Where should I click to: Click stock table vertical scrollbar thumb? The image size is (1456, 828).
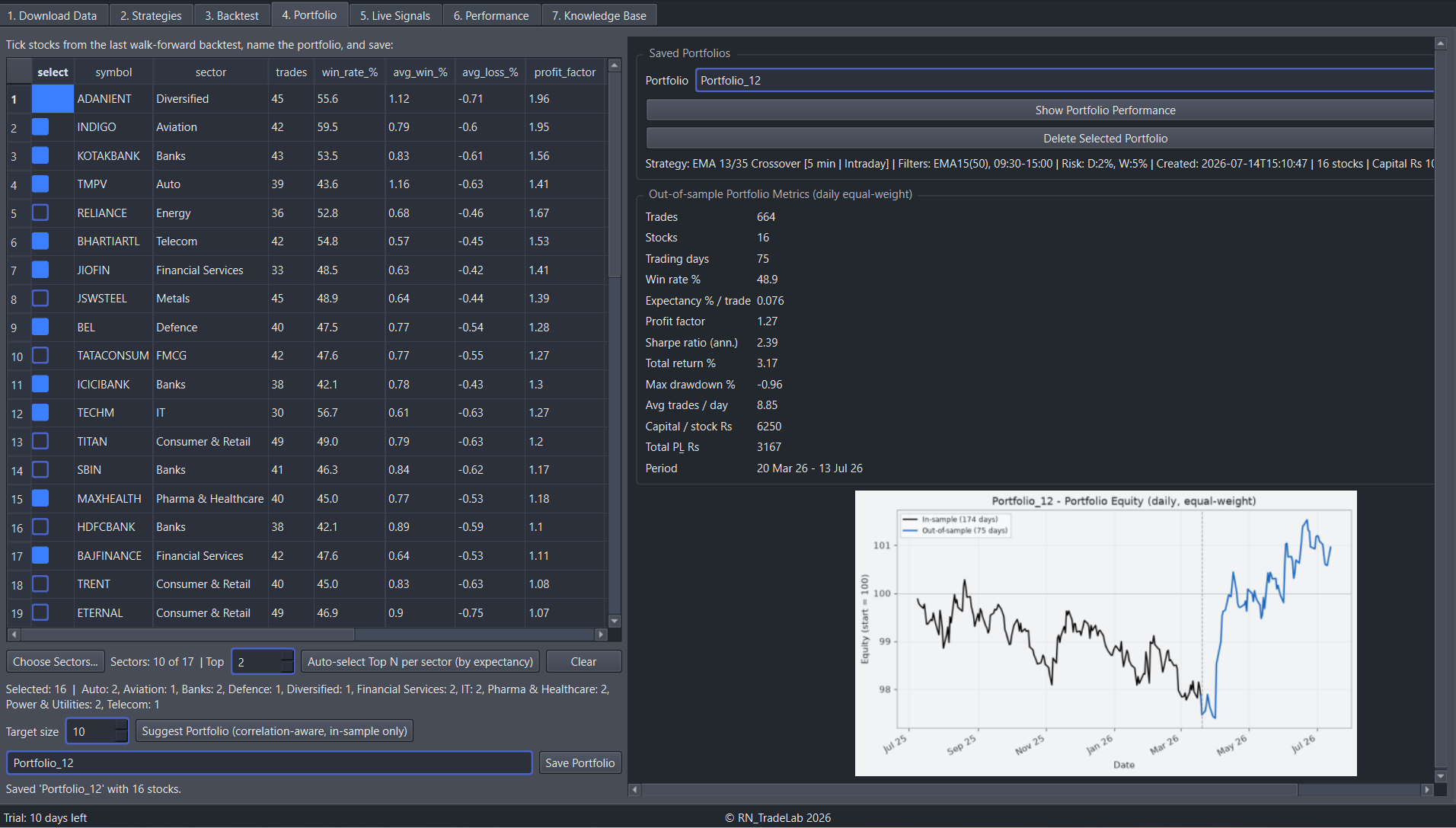coord(615,174)
